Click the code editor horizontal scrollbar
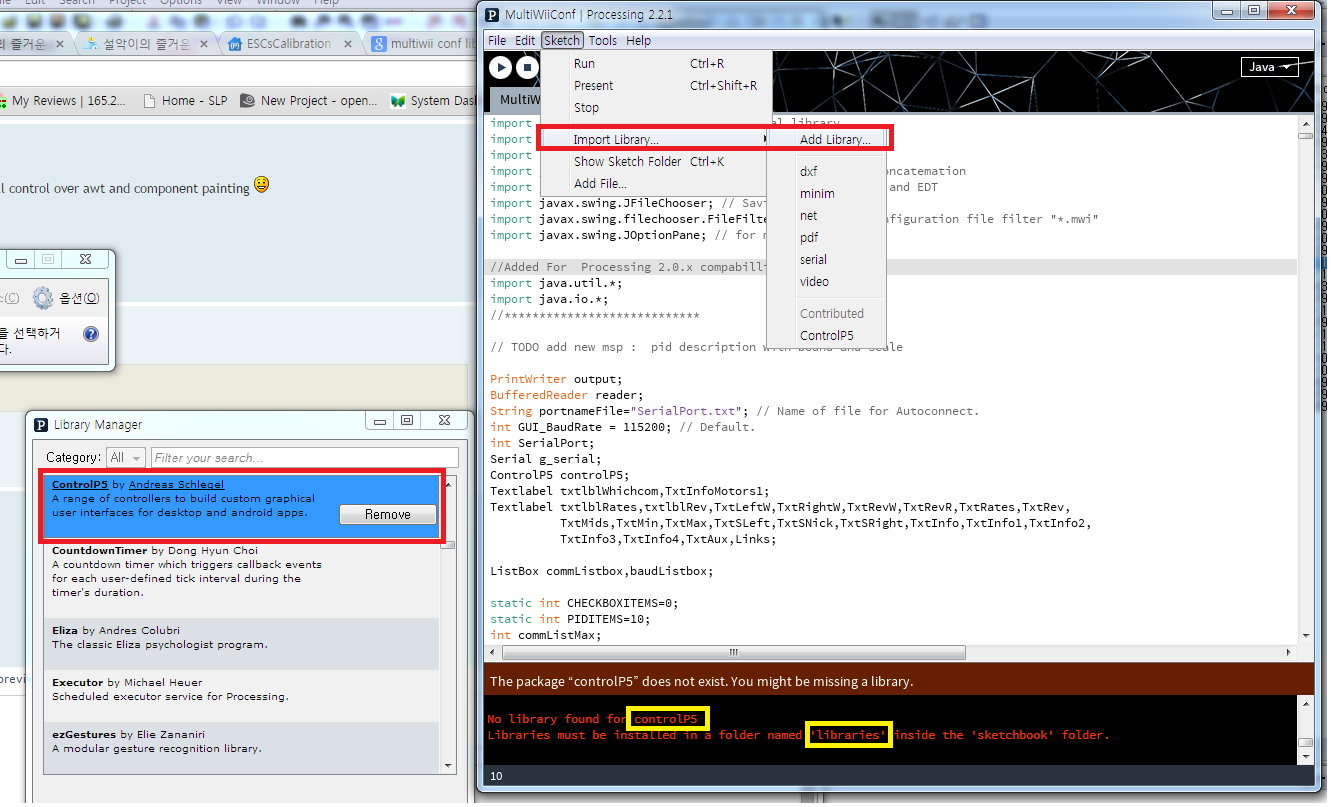This screenshot has height=807, width=1331. coord(734,652)
